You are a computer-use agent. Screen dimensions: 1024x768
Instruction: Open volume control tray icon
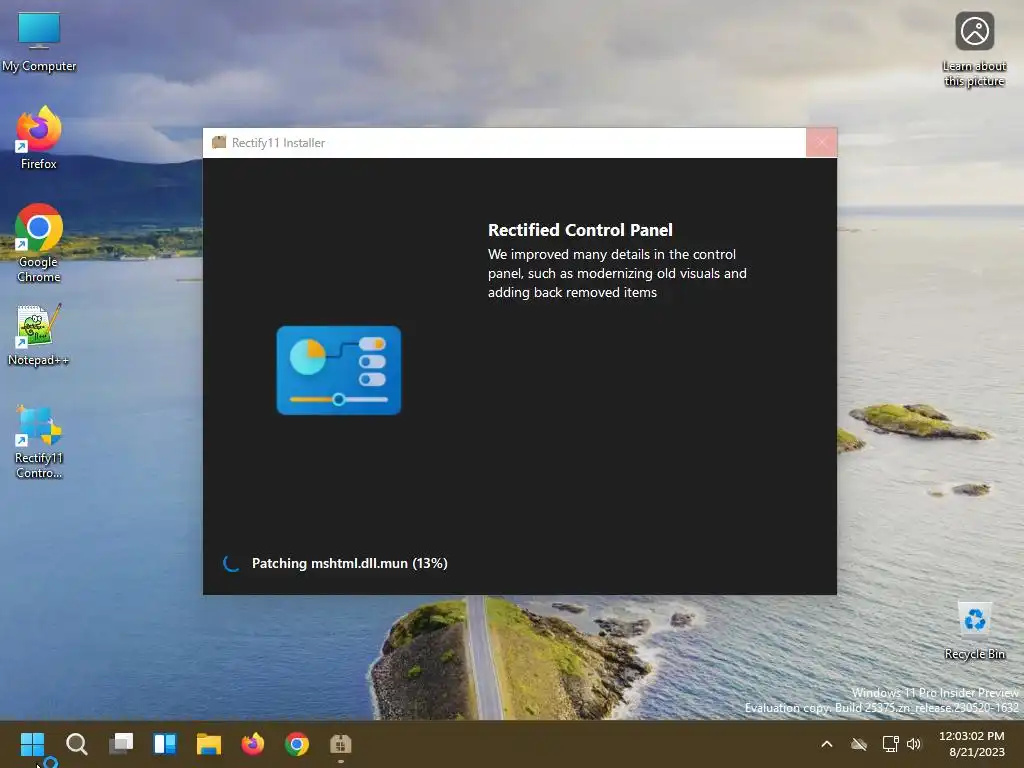tap(914, 744)
